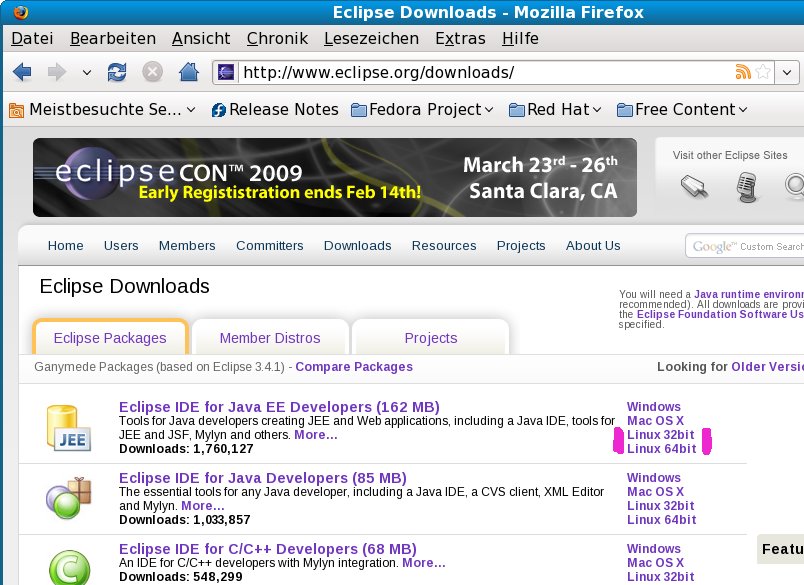Image resolution: width=804 pixels, height=585 pixels.
Task: Open the Compare Packages link
Action: click(x=354, y=367)
